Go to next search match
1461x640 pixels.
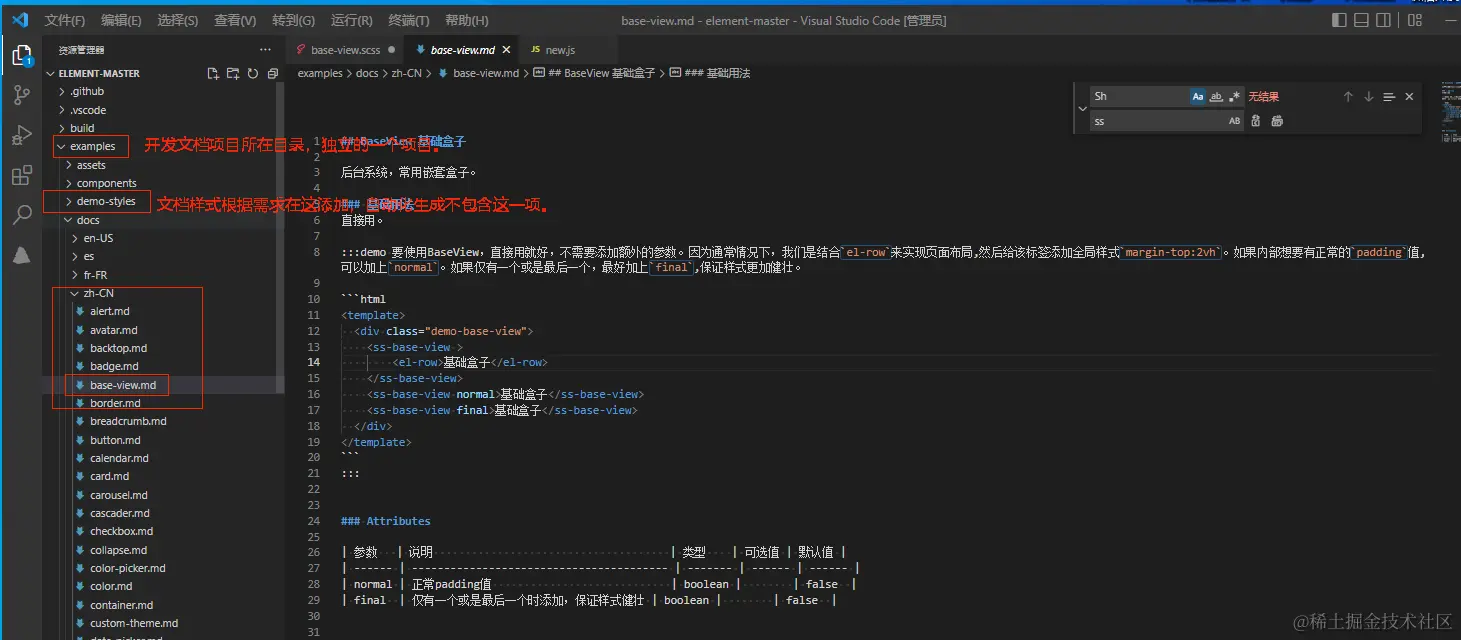pos(1368,97)
